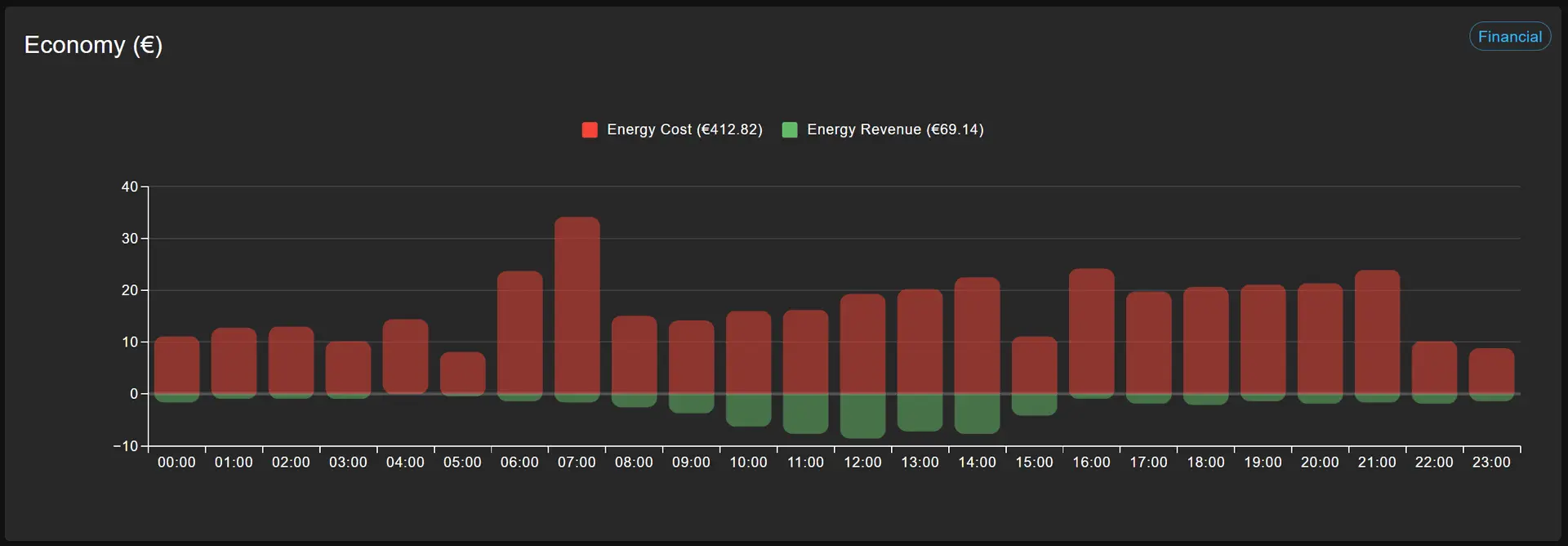
Task: Select the 00:00 red cost bar
Action: [176, 365]
